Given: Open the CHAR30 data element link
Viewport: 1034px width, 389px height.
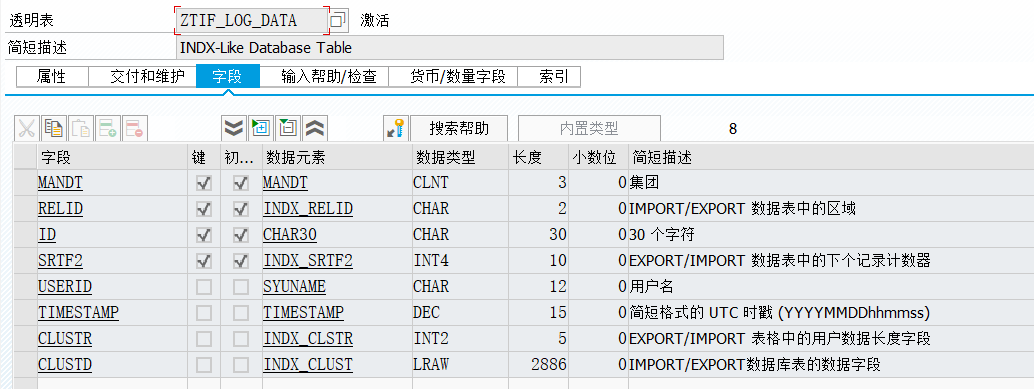Looking at the screenshot, I should coord(291,235).
